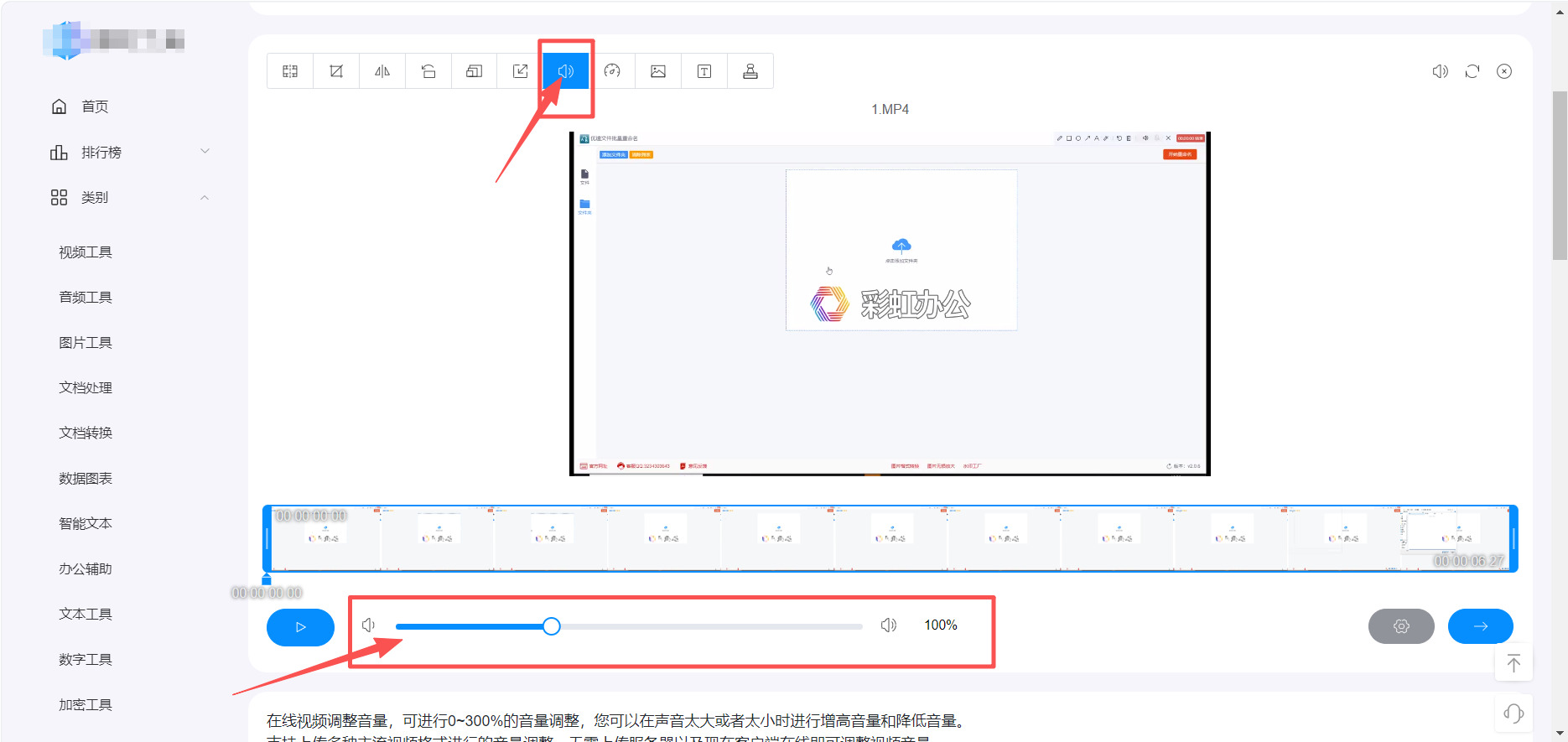
Task: Click the first thumbnail in timeline strip
Action: coord(325,538)
